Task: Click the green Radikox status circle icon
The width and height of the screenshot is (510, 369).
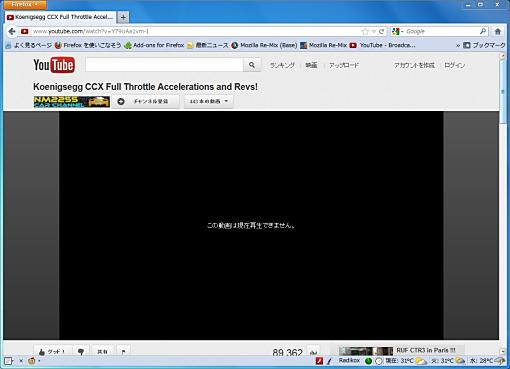Action: (x=368, y=361)
